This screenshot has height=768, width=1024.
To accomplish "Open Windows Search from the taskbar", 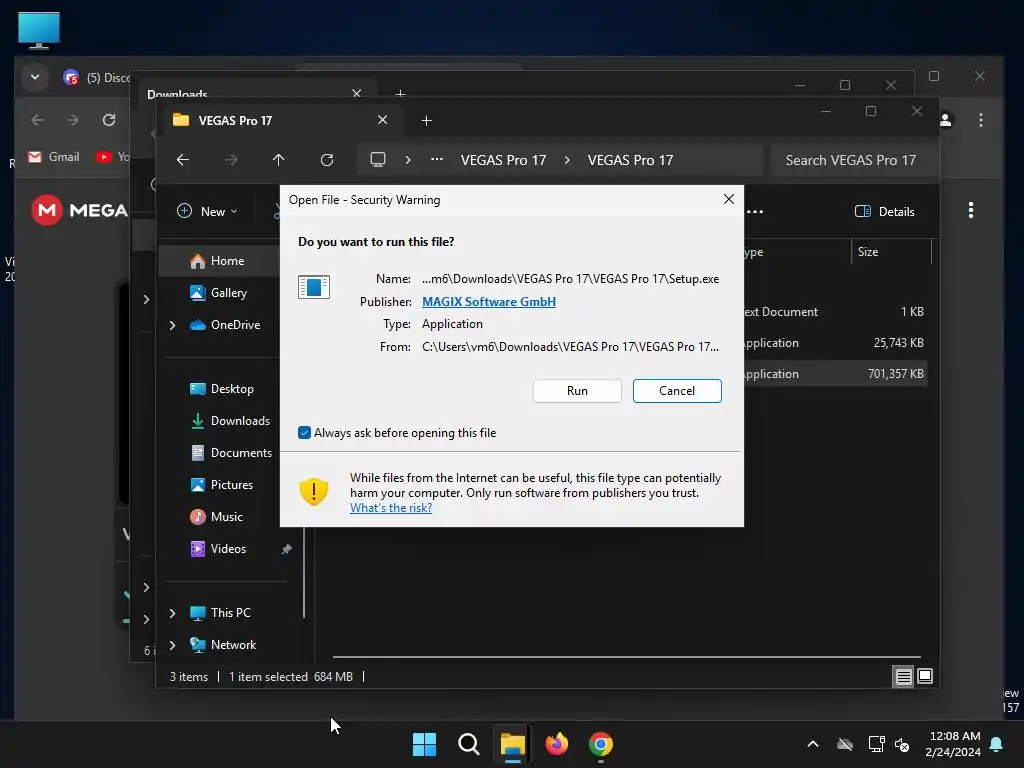I will click(468, 744).
